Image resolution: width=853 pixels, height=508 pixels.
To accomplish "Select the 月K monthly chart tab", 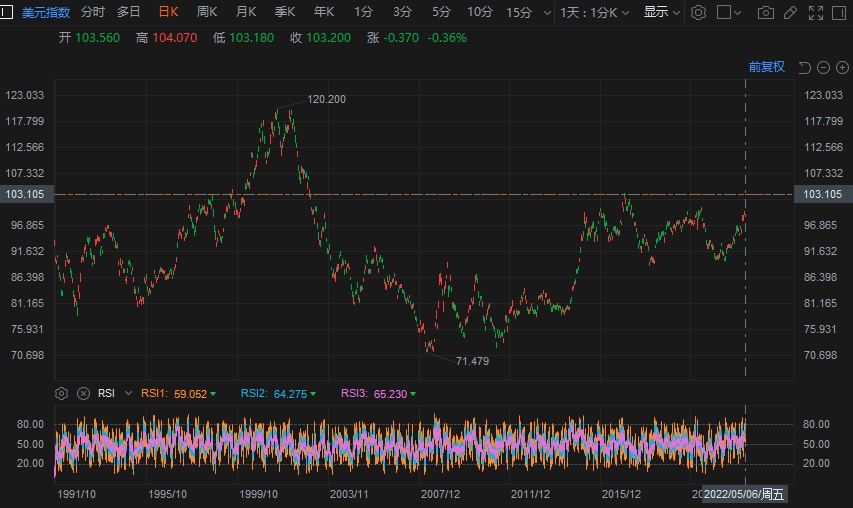I will 246,12.
